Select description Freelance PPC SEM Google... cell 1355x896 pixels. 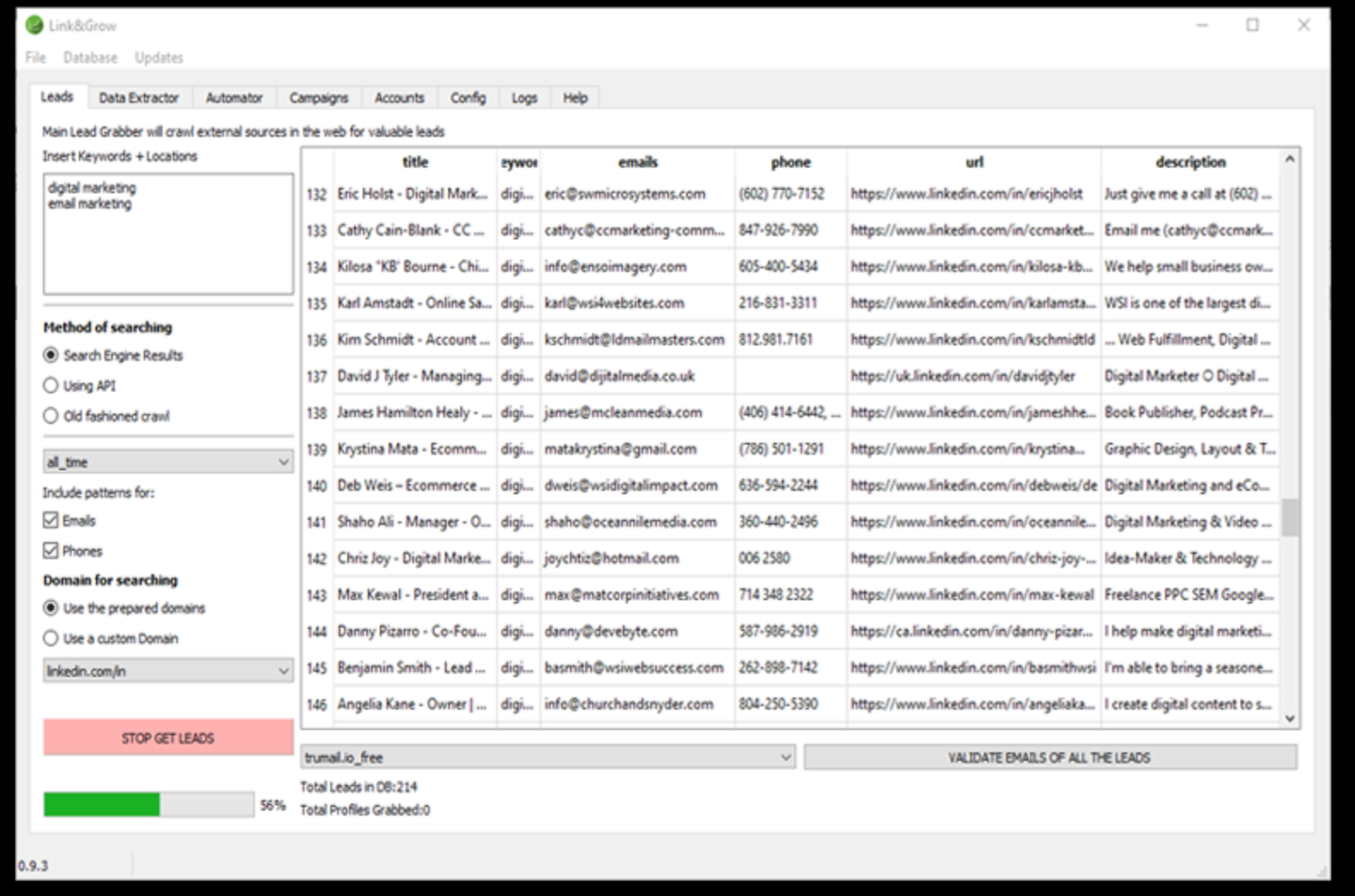tap(1190, 594)
